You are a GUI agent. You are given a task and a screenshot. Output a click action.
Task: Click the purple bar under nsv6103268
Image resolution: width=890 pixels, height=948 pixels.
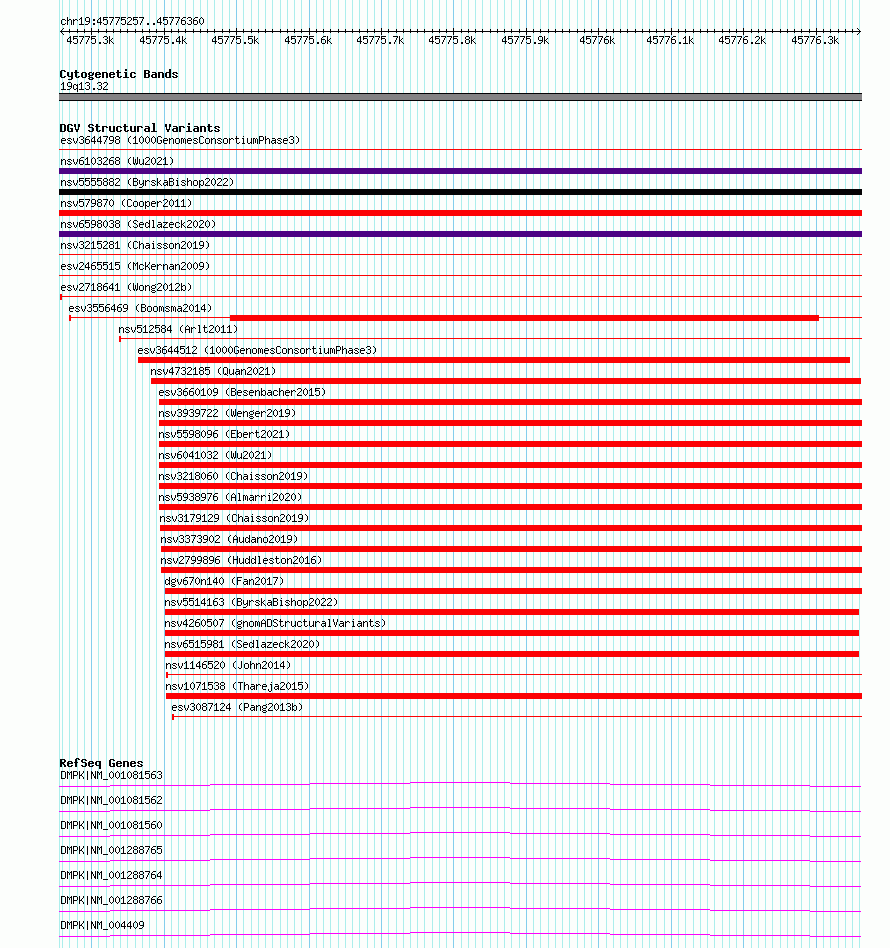coord(460,171)
